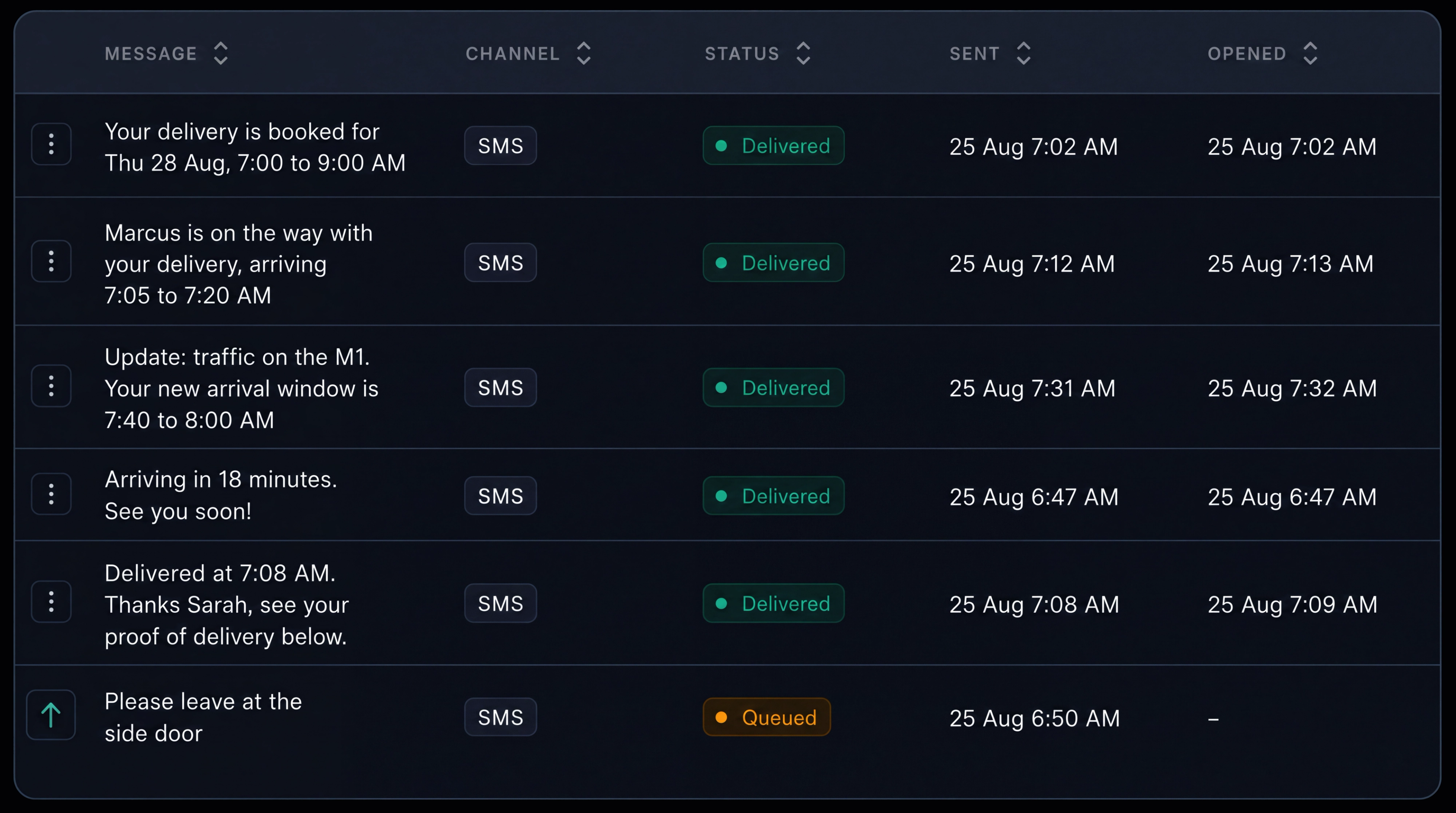Select message 'Marcus is on the way with your delivery'

point(238,264)
